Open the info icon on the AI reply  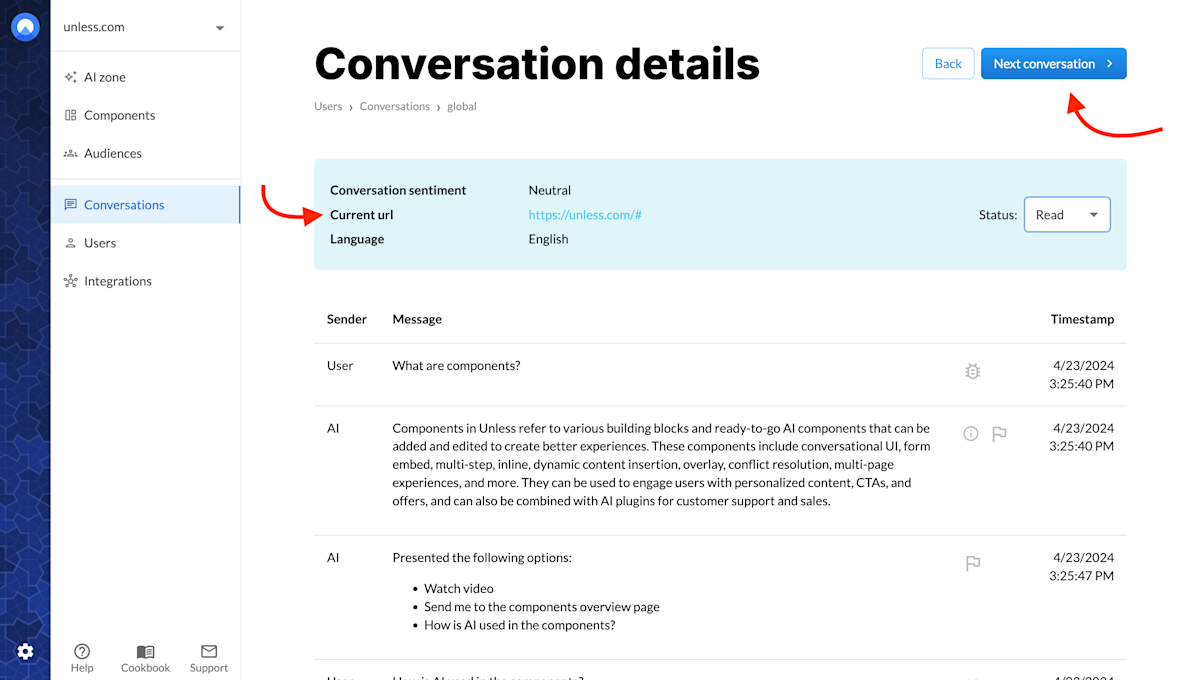(x=970, y=433)
